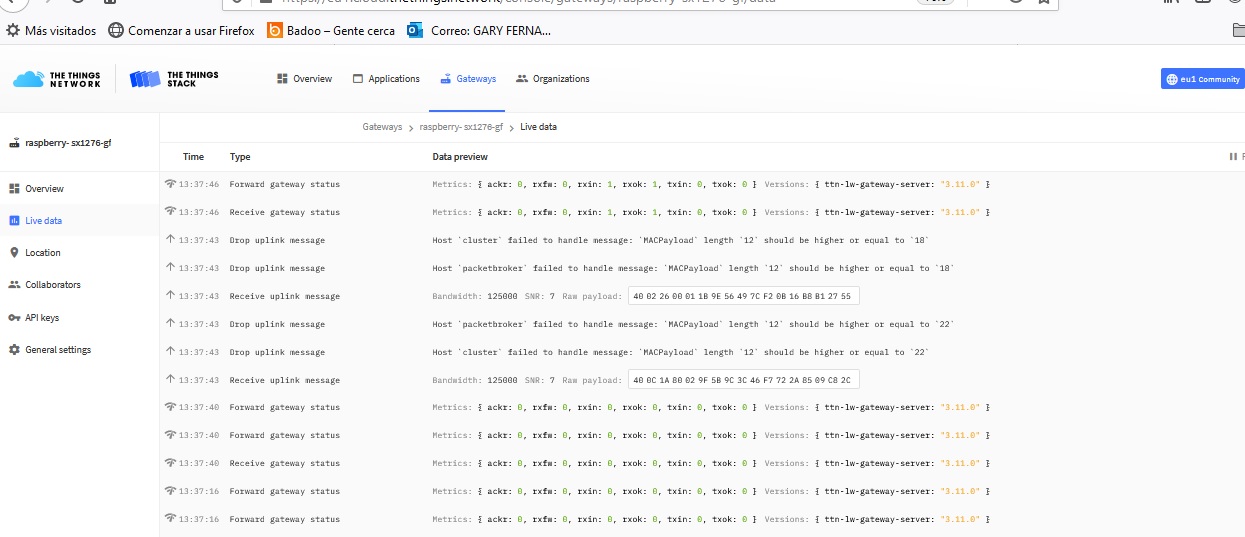Select Live data in the sidebar
Screen dimensions: 1245x537
43,221
